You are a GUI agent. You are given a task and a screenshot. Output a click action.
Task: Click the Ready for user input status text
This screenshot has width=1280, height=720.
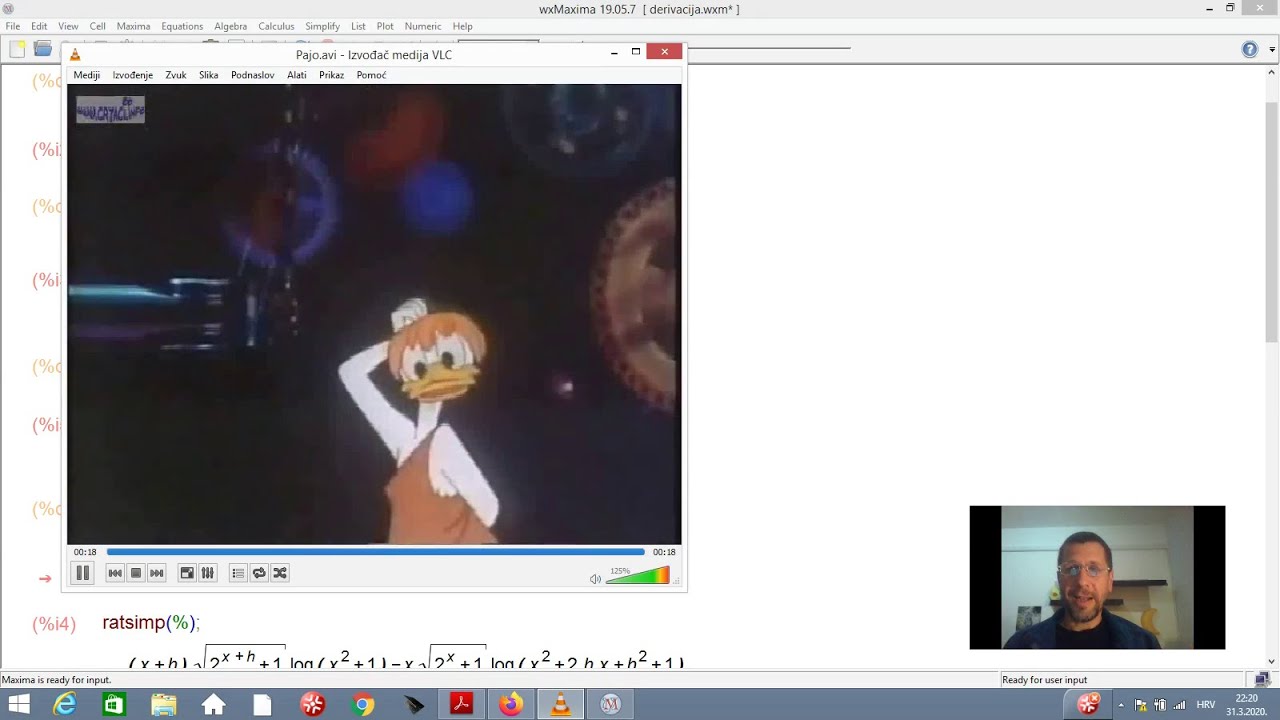(x=1044, y=680)
